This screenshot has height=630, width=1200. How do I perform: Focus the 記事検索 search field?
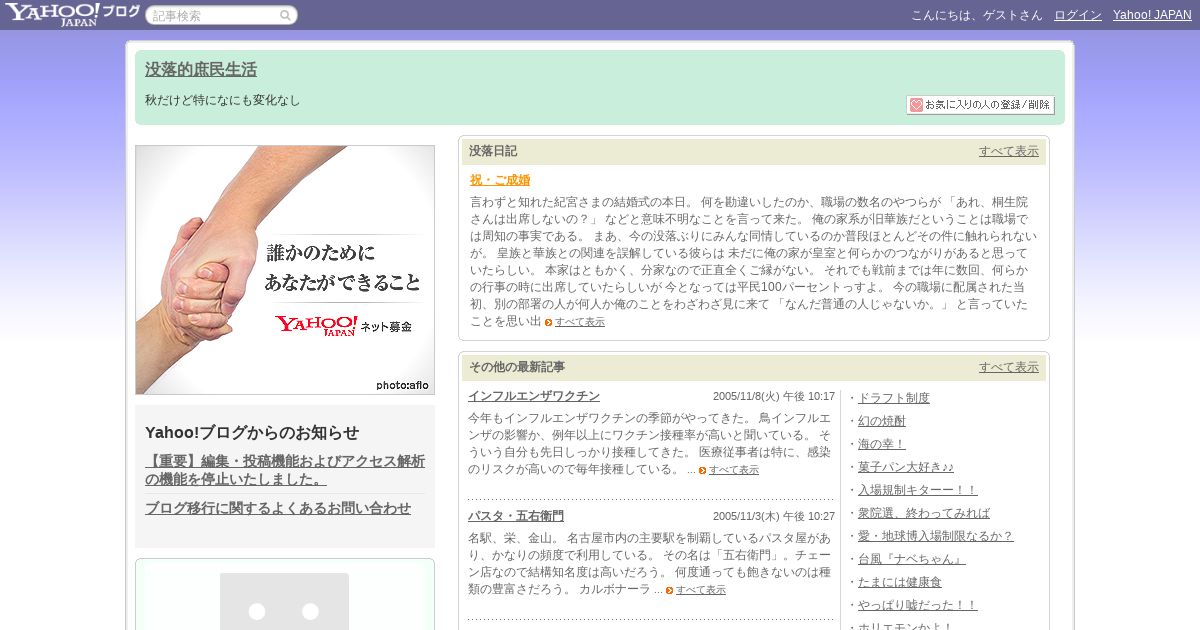click(221, 16)
